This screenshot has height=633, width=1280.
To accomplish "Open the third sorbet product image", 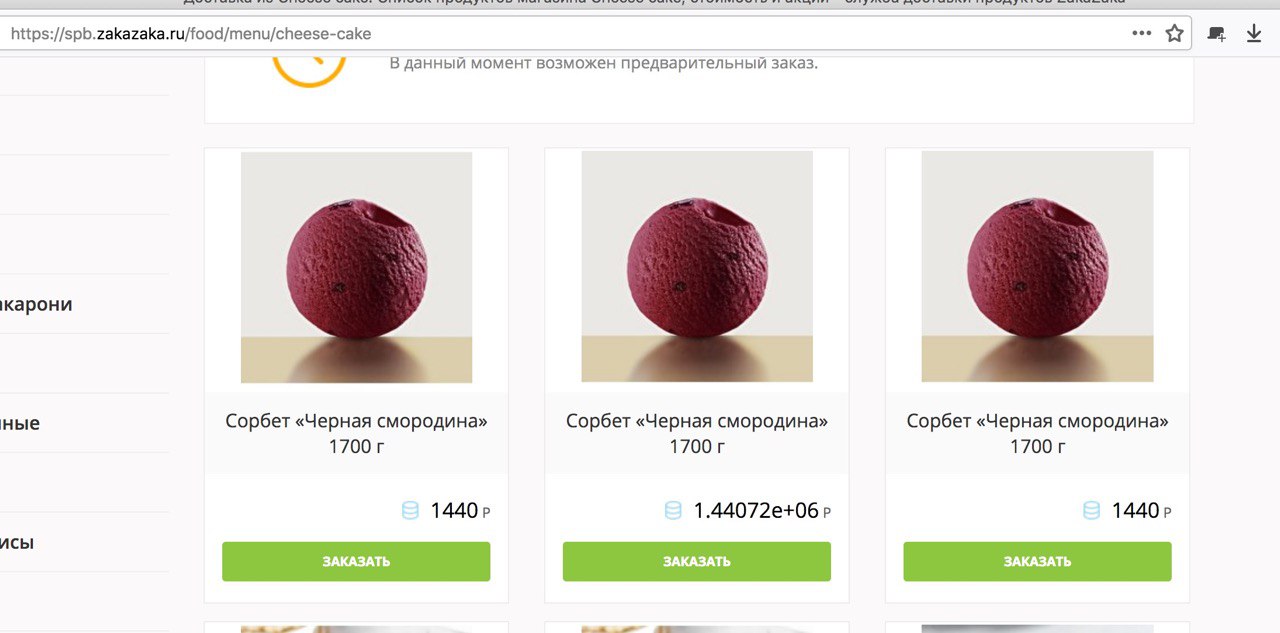I will point(1037,267).
